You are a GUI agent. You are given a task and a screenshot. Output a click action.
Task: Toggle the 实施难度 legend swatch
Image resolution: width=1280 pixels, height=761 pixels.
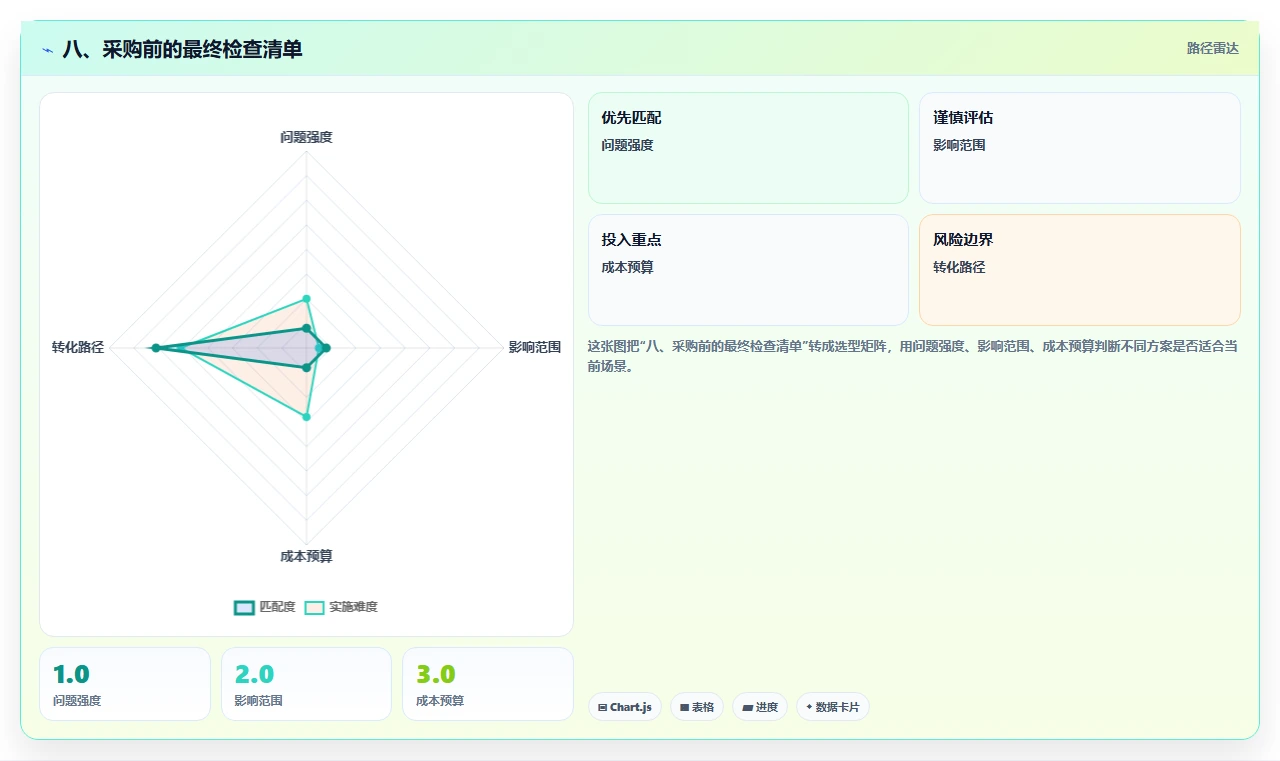(315, 607)
